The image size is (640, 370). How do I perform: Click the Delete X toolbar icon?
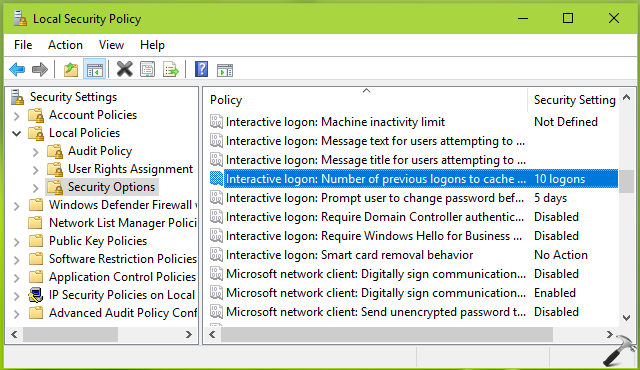point(124,69)
